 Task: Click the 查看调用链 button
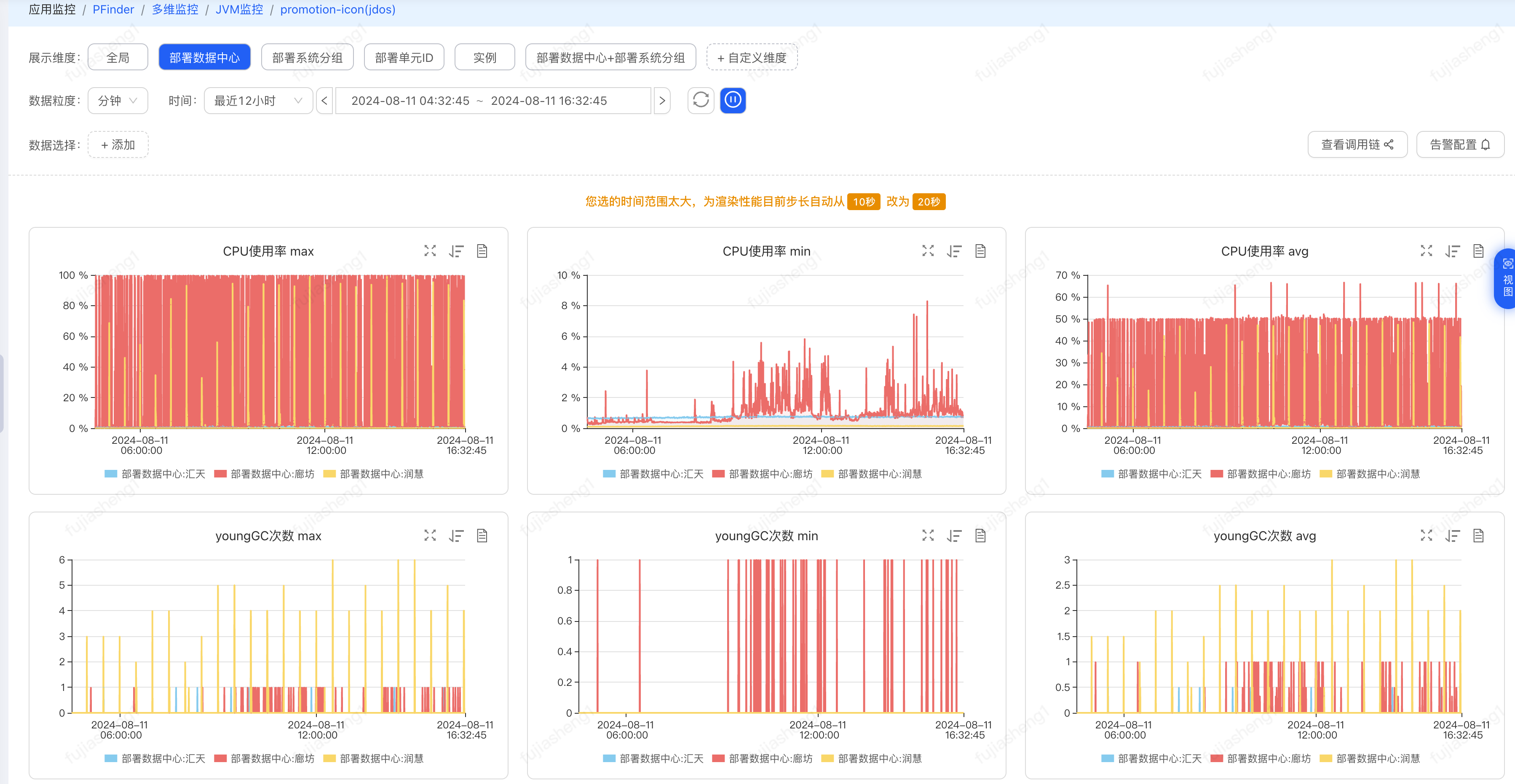[x=1357, y=144]
